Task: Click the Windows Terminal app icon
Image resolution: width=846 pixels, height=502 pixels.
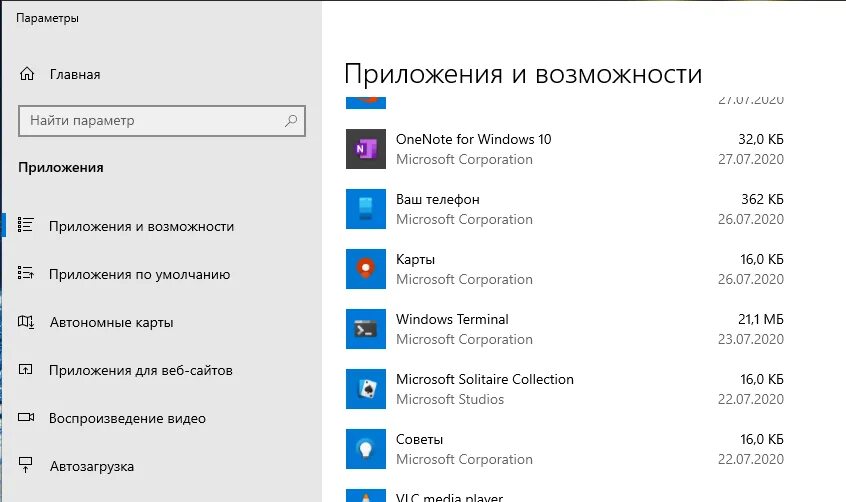Action: (366, 329)
